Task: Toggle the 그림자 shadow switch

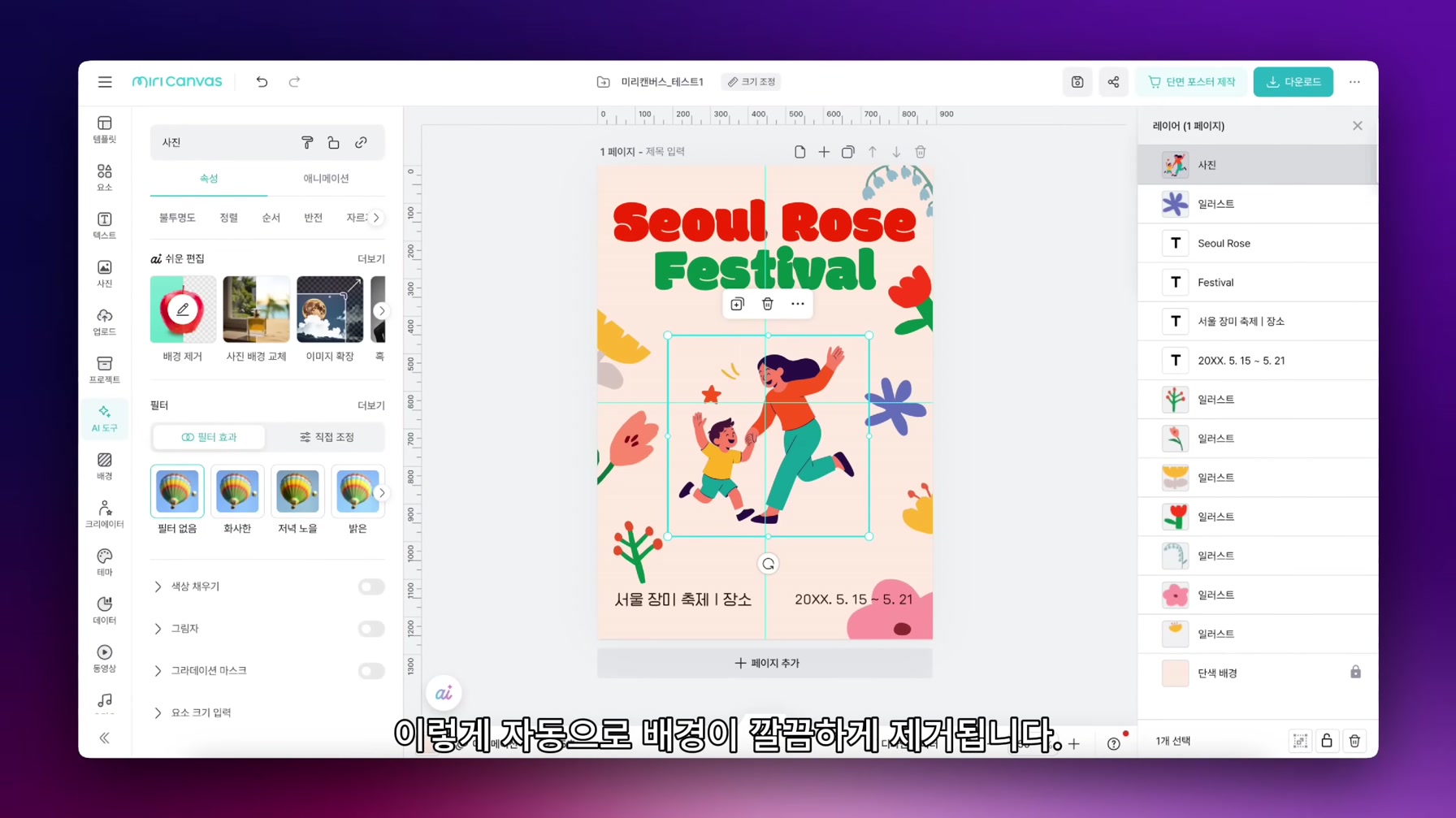Action: click(x=371, y=629)
